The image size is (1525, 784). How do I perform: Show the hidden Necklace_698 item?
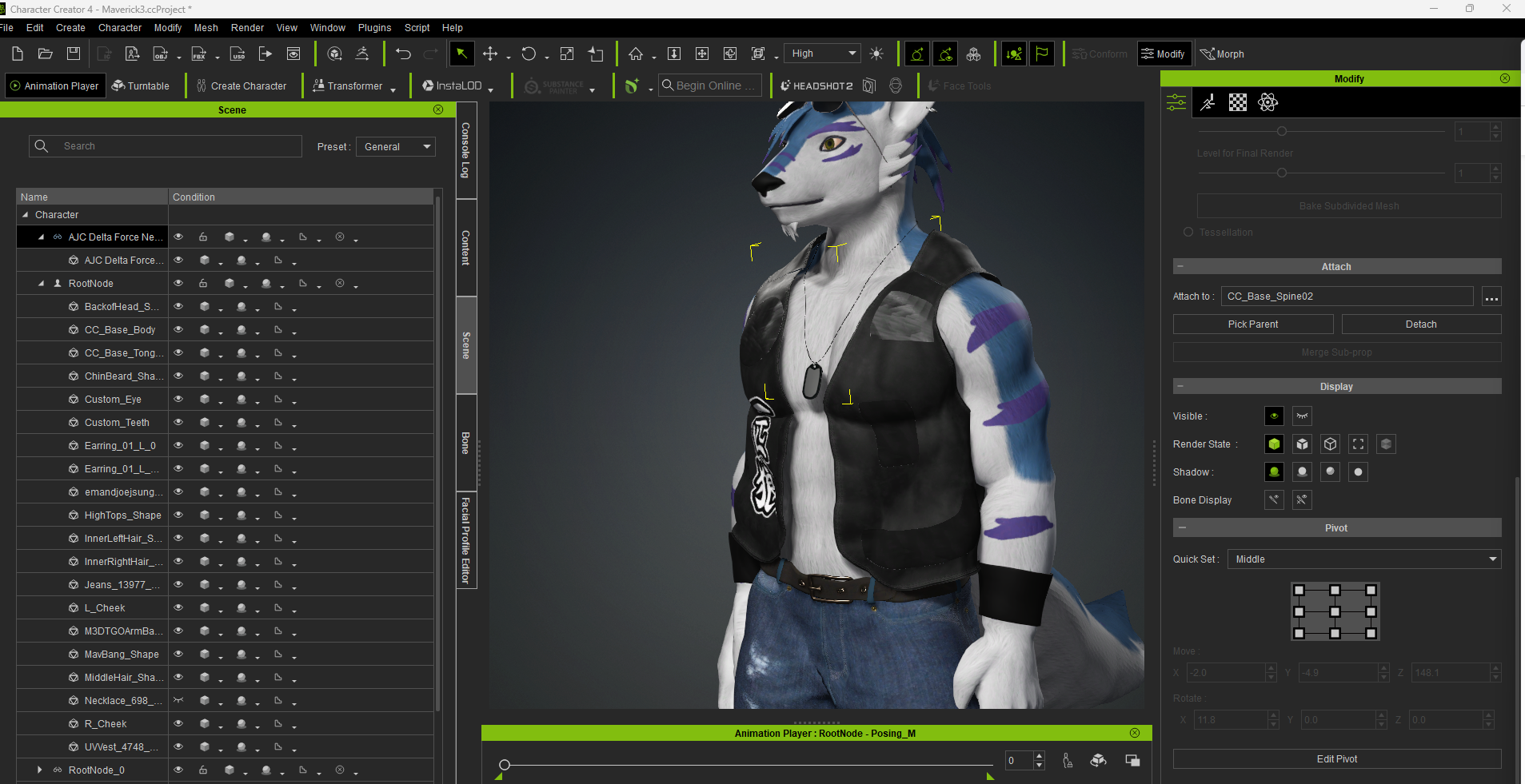tap(178, 700)
